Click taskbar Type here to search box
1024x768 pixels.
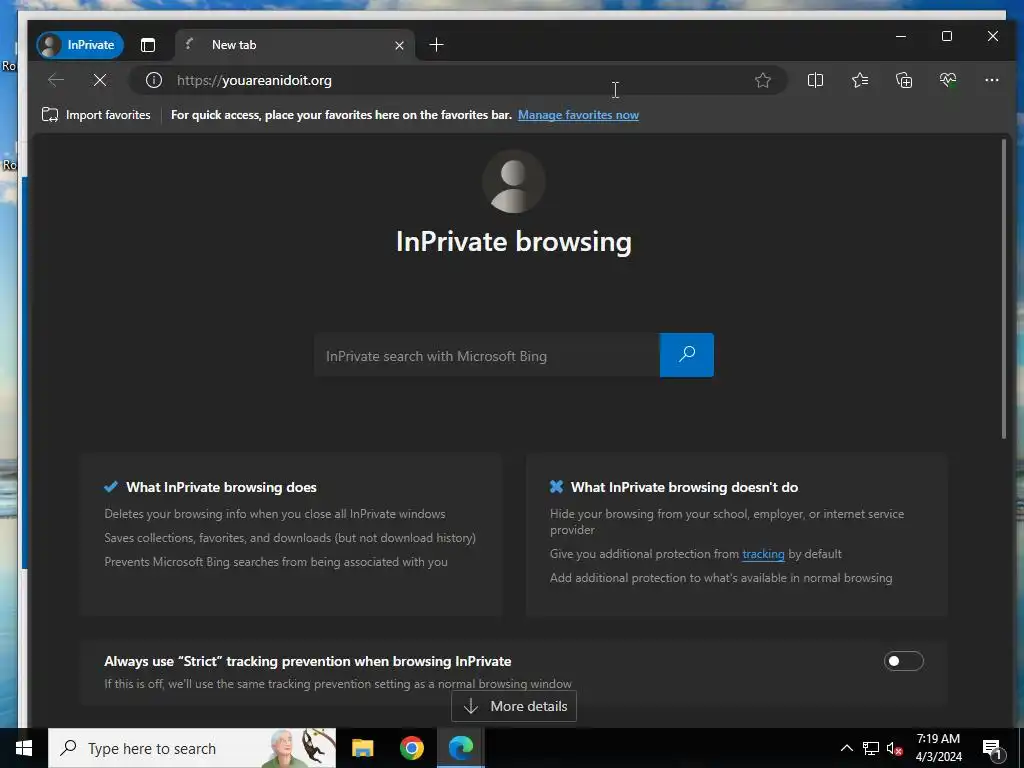coord(192,748)
